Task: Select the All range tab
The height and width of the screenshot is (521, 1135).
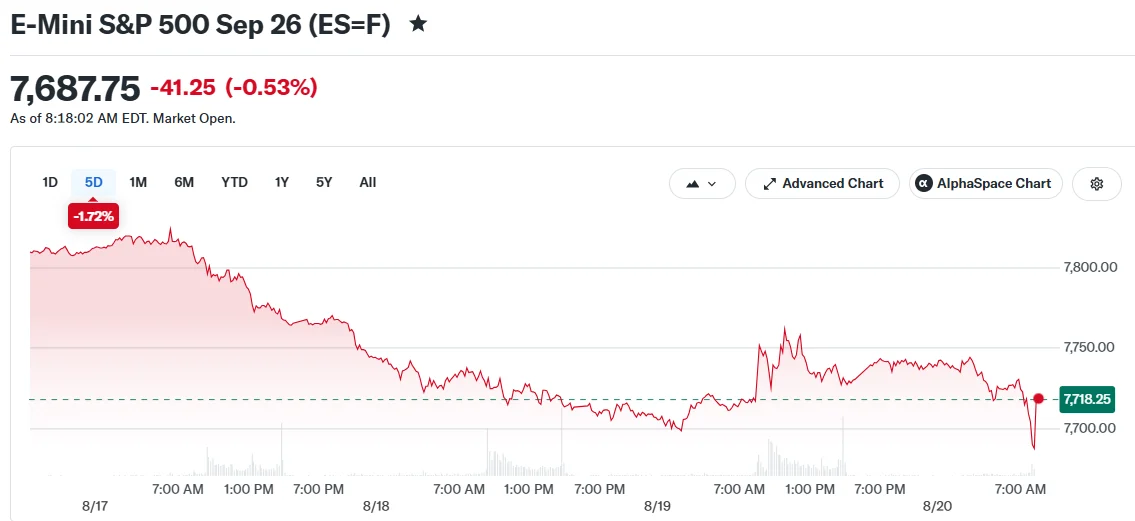Action: tap(368, 182)
